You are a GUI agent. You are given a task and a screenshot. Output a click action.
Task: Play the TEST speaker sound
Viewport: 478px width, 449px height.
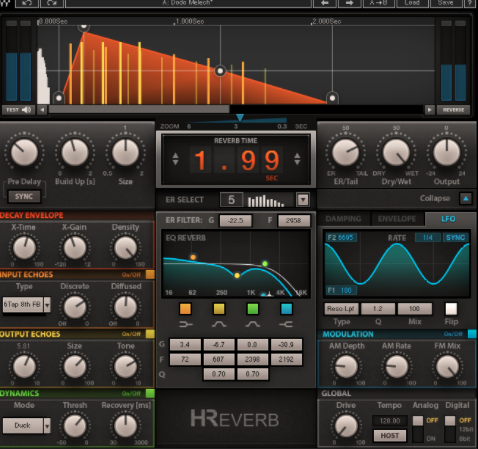pyautogui.click(x=18, y=110)
